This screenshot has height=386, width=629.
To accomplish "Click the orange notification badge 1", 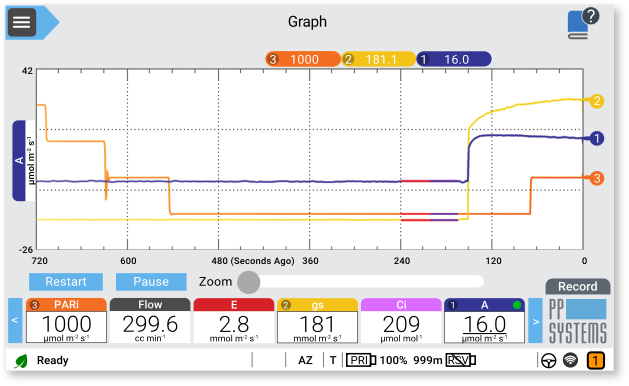I will click(x=596, y=360).
